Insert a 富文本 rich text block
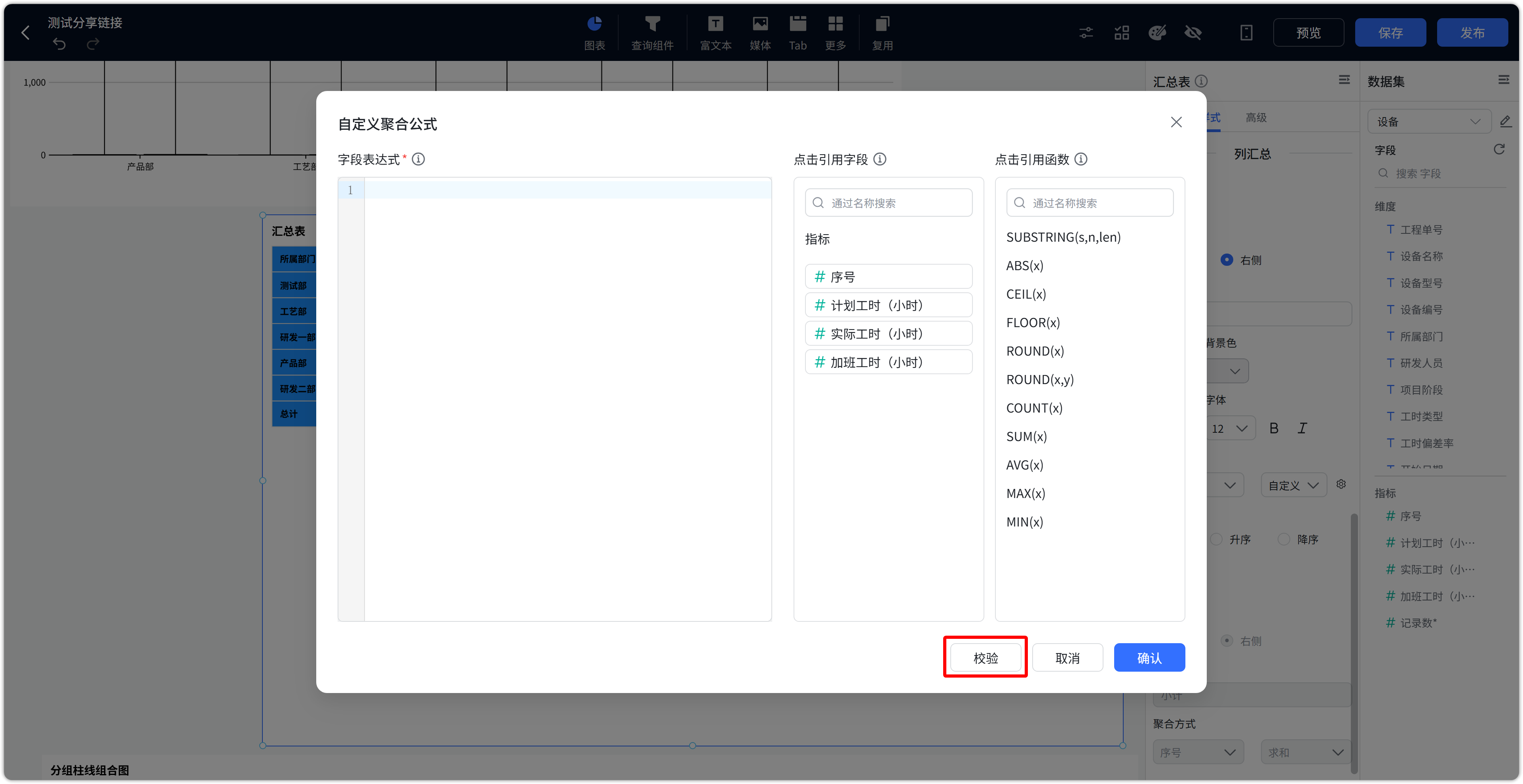The width and height of the screenshot is (1523, 784). pos(715,32)
